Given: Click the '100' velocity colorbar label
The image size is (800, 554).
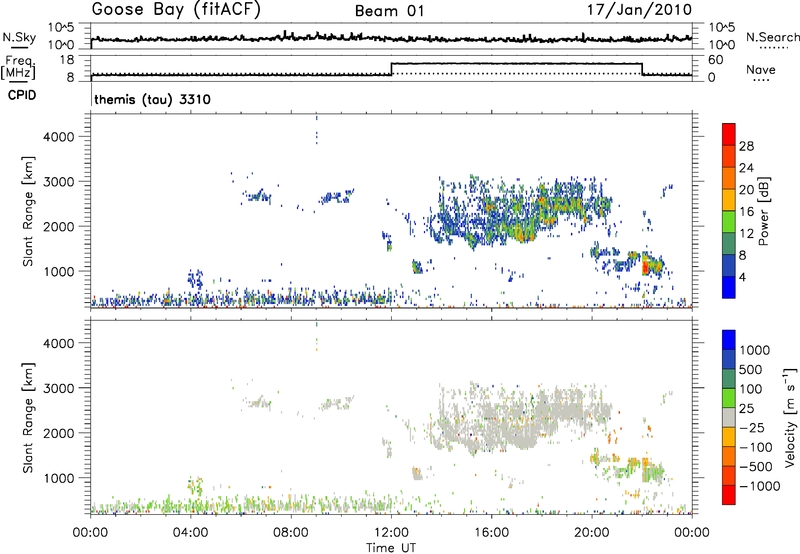Looking at the screenshot, I should tap(753, 389).
